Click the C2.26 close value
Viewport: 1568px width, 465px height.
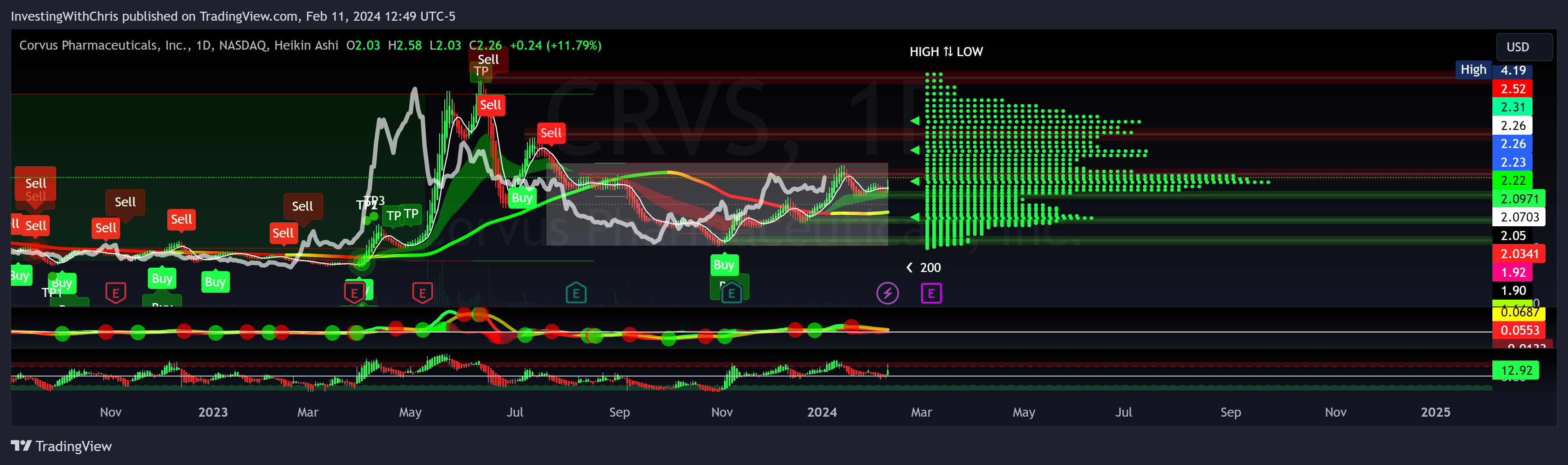click(485, 46)
